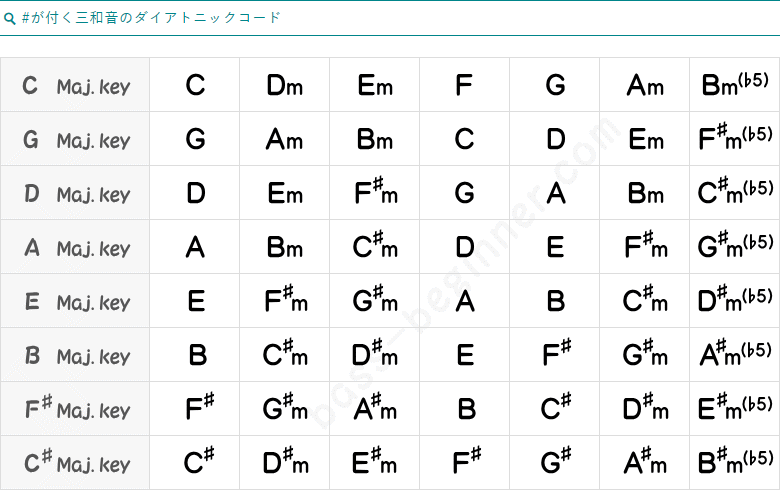Click the F#m chord in D major row

tap(375, 193)
